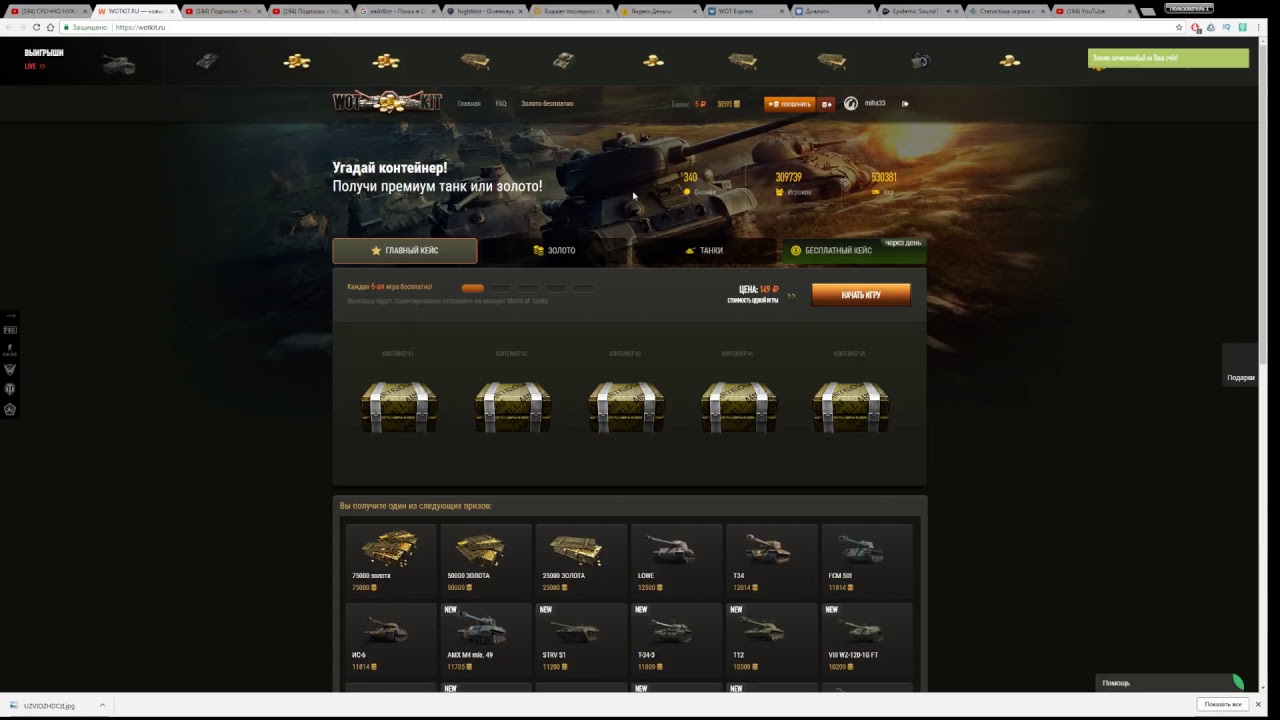Close the downloads bar
This screenshot has width=1280, height=720.
pos(1258,705)
